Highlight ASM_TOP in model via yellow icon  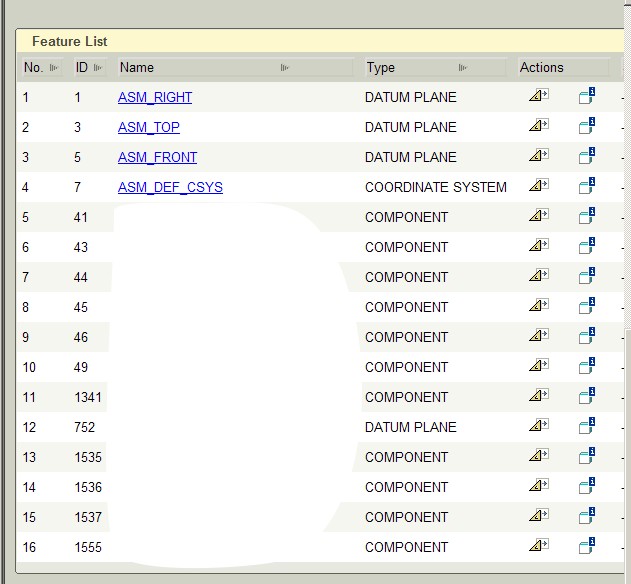538,125
